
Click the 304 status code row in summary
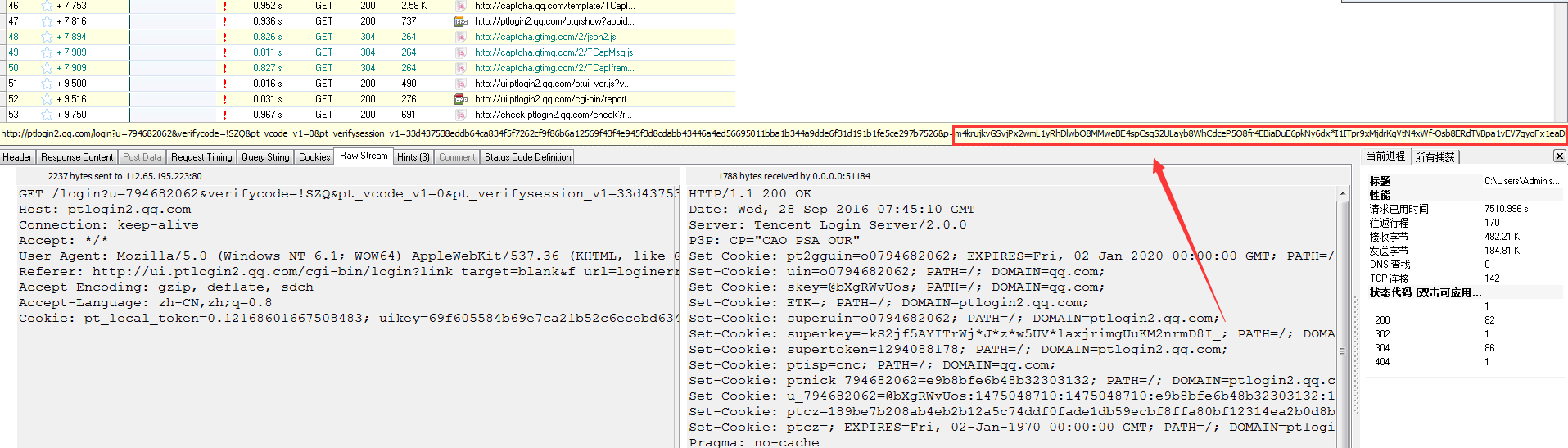coord(1382,348)
